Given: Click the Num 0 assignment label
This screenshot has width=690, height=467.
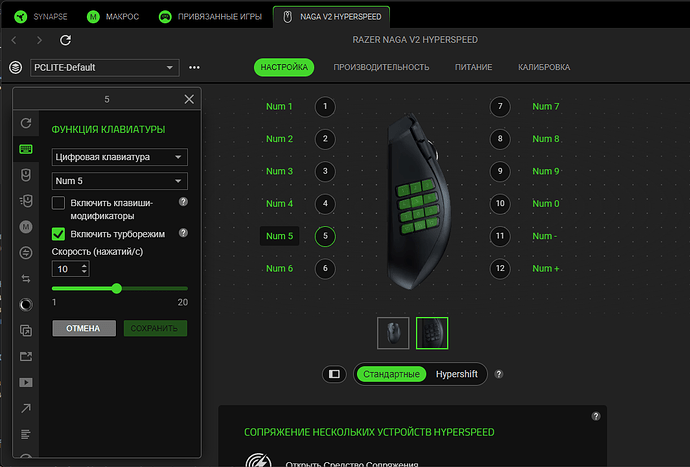Looking at the screenshot, I should 546,204.
